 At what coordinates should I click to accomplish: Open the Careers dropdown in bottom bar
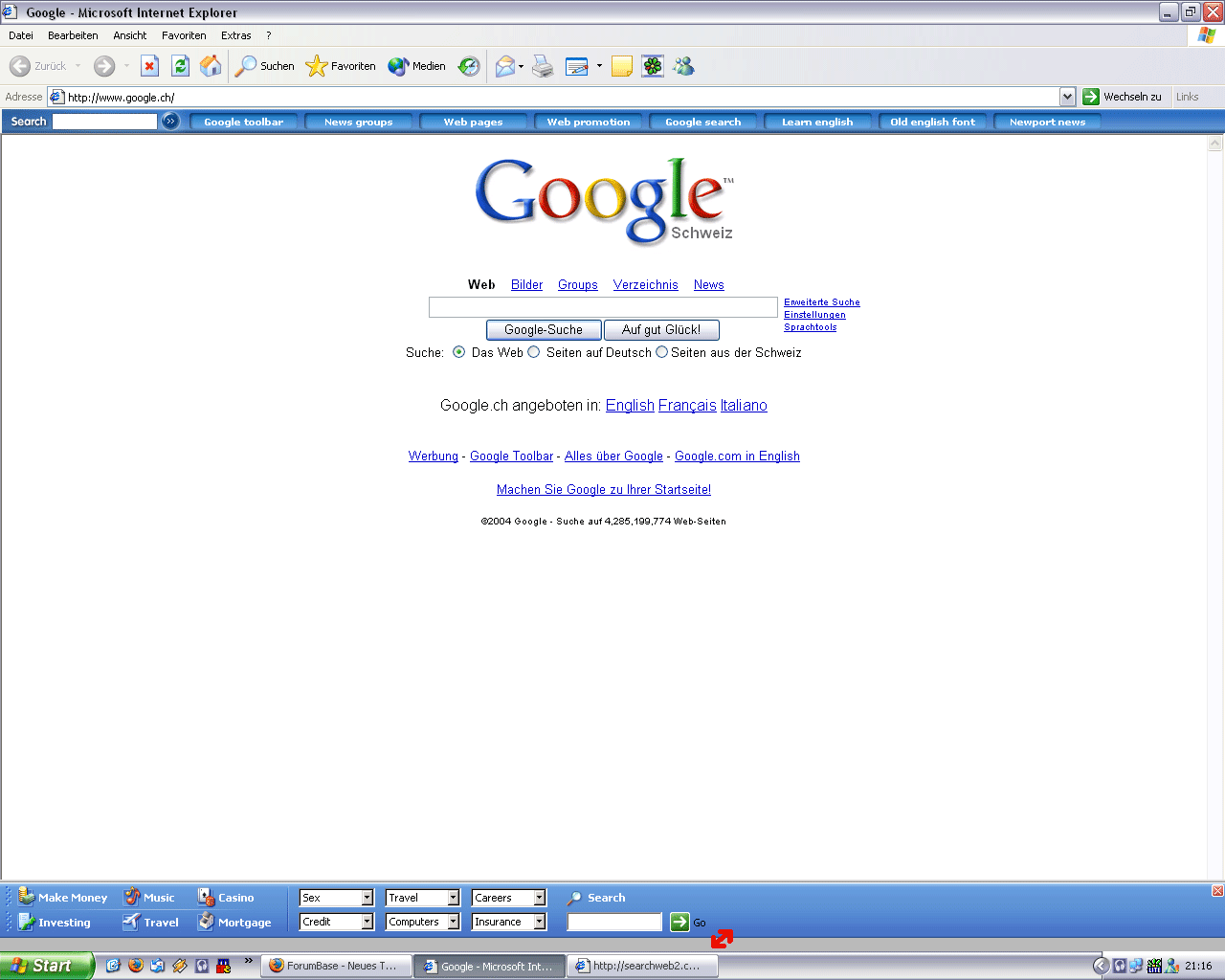(509, 898)
